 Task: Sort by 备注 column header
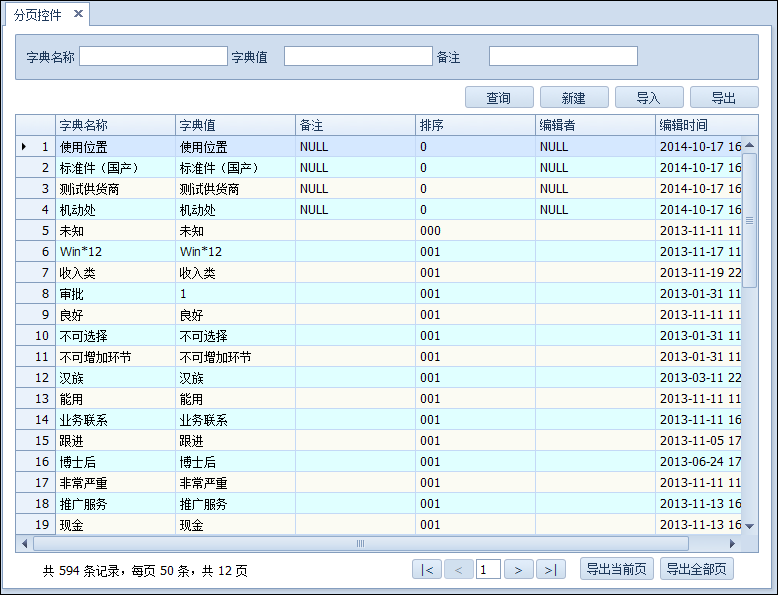tap(355, 125)
